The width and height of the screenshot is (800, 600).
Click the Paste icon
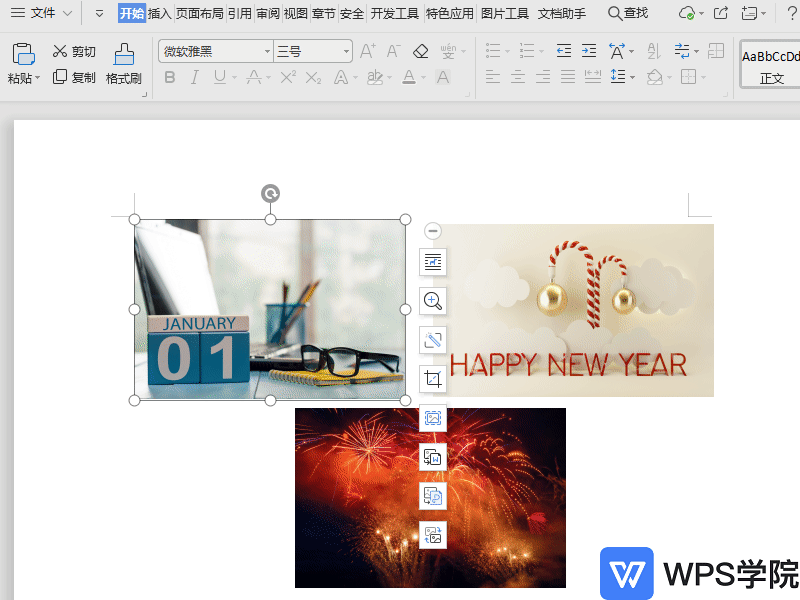click(x=23, y=54)
